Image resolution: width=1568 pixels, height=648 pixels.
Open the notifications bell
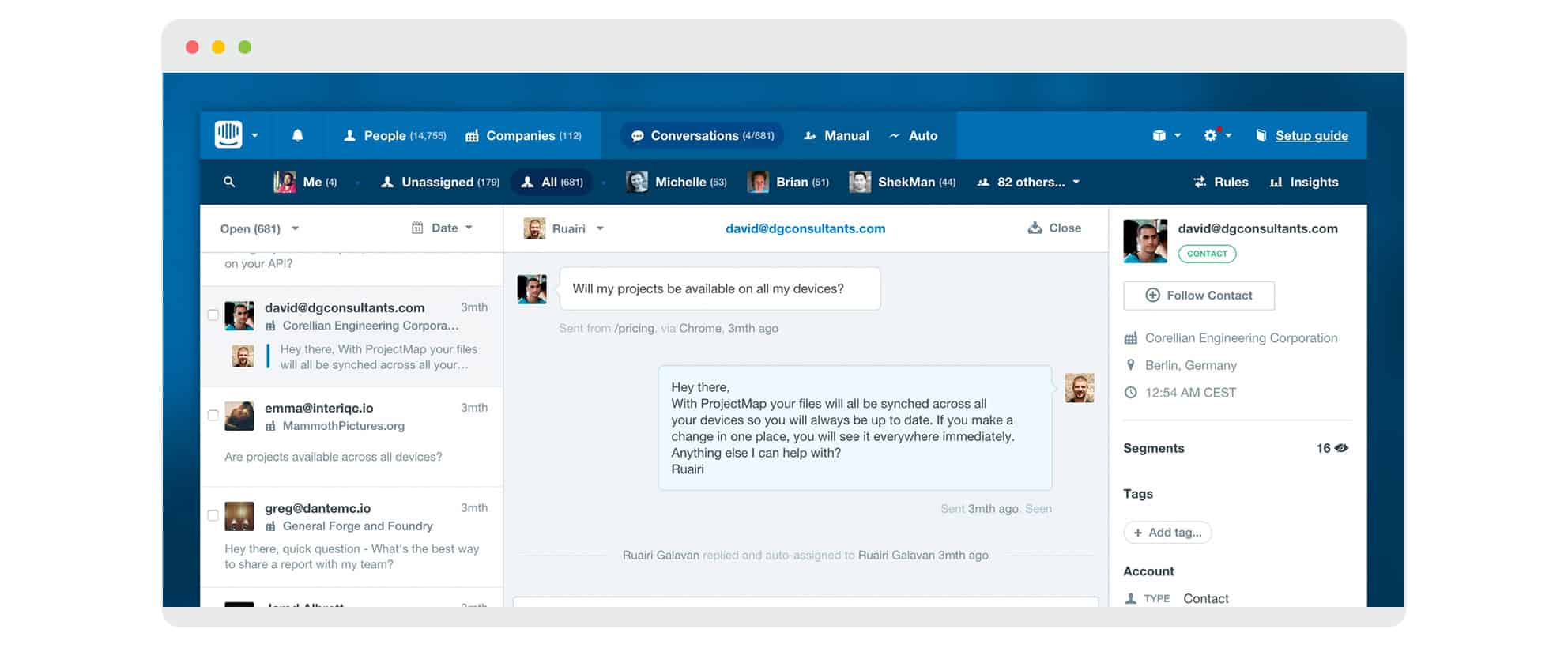(x=298, y=135)
